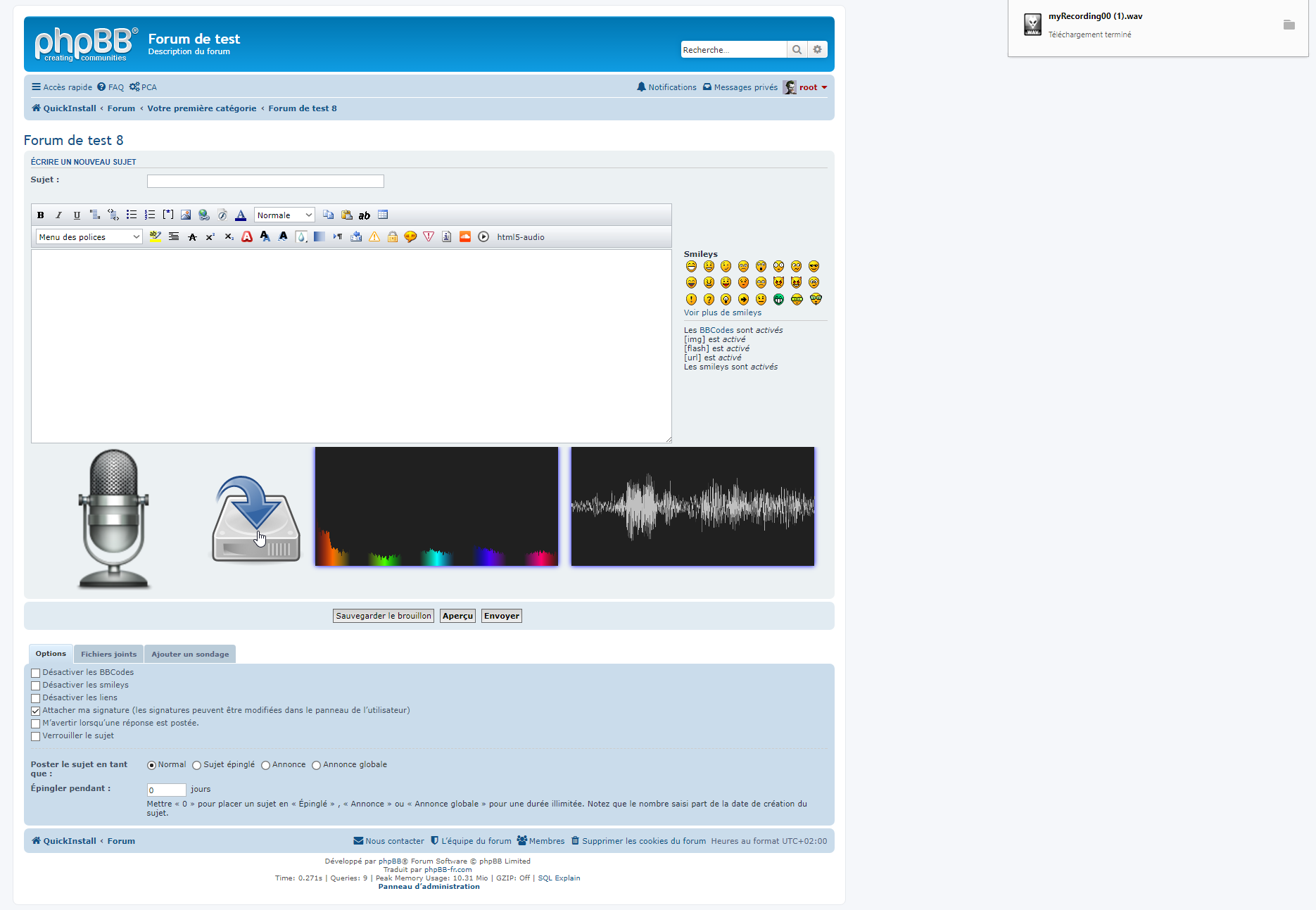Select the Annonce globale radio button
The image size is (1316, 910).
pyautogui.click(x=317, y=766)
